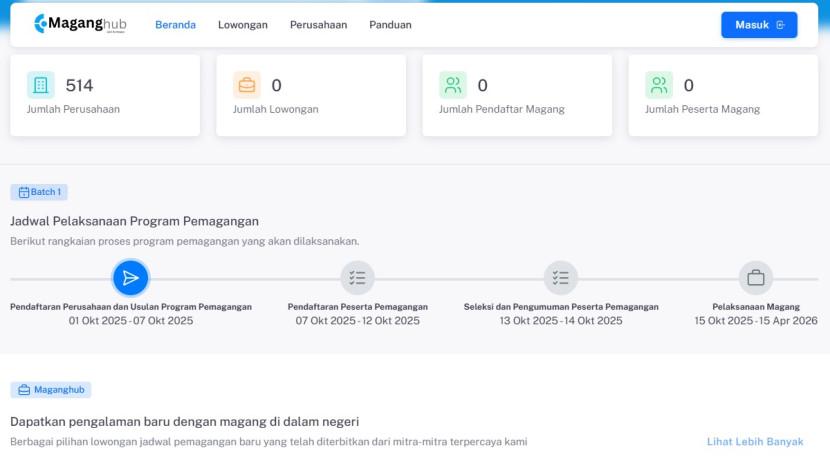This screenshot has height=466, width=830.
Task: Click the checklist icon for Seleksi dan Pengumuman
Action: coord(561,278)
